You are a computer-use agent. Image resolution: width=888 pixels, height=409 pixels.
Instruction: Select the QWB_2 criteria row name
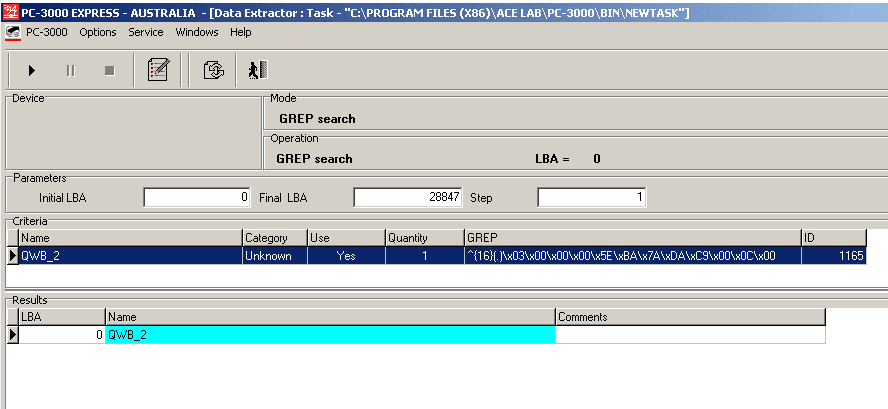coord(131,255)
